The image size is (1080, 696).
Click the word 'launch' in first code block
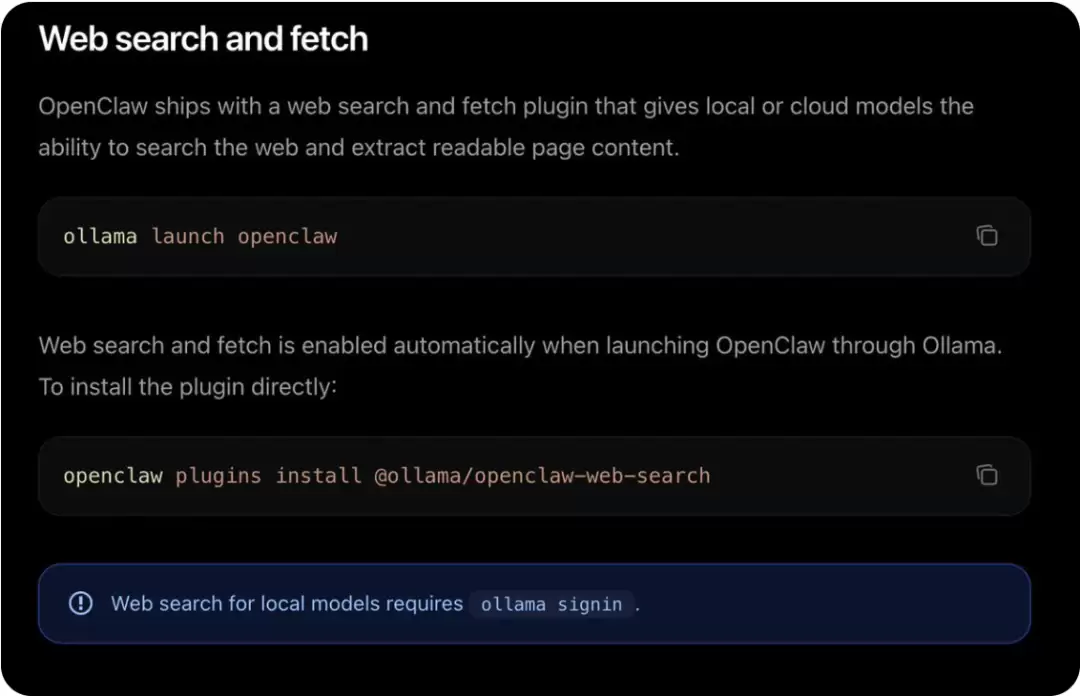click(188, 236)
